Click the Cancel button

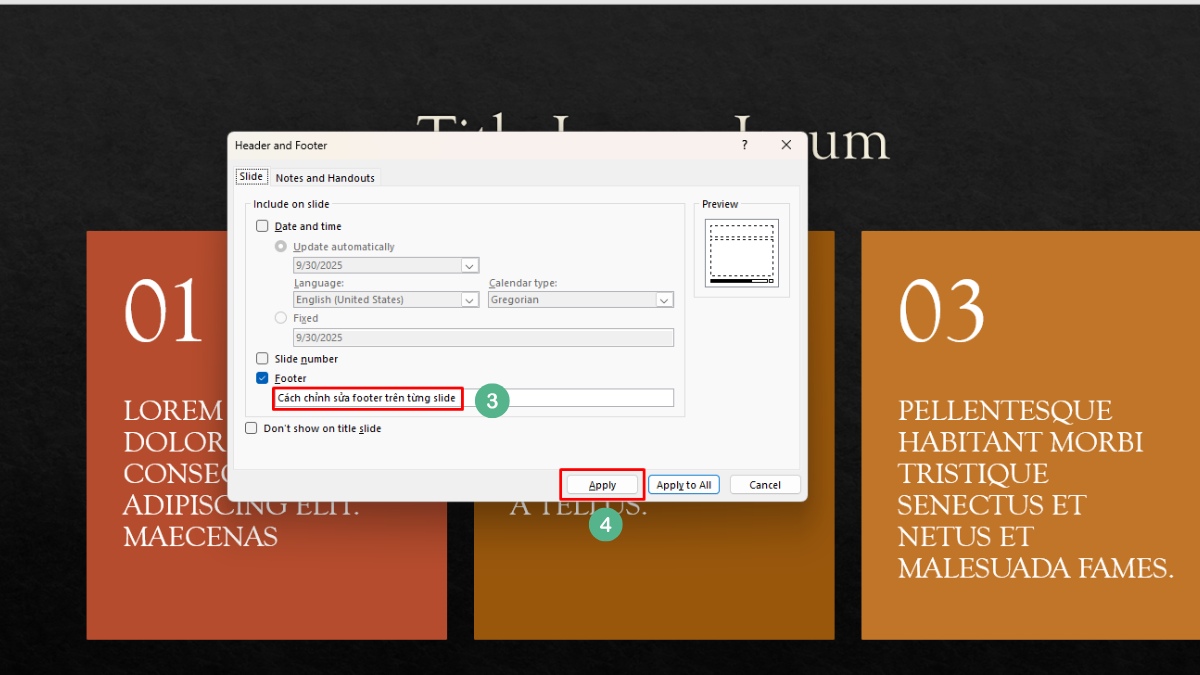764,484
